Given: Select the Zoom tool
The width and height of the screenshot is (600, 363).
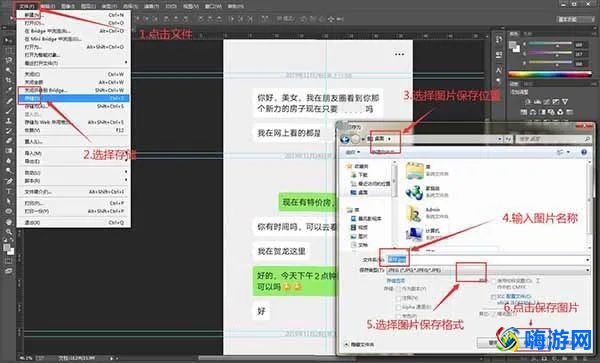Looking at the screenshot, I should [x=8, y=232].
